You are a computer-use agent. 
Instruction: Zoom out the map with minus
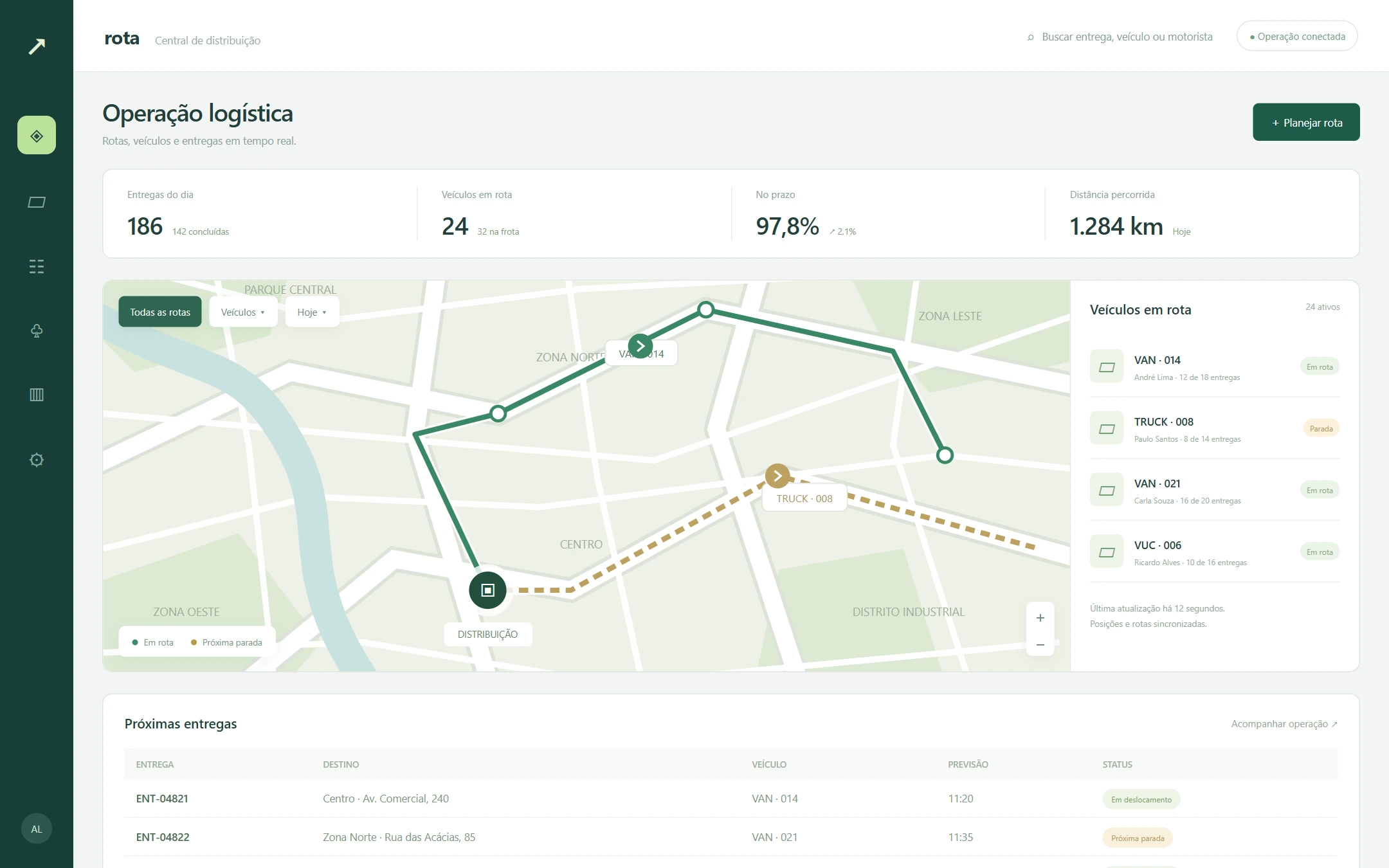tap(1040, 644)
